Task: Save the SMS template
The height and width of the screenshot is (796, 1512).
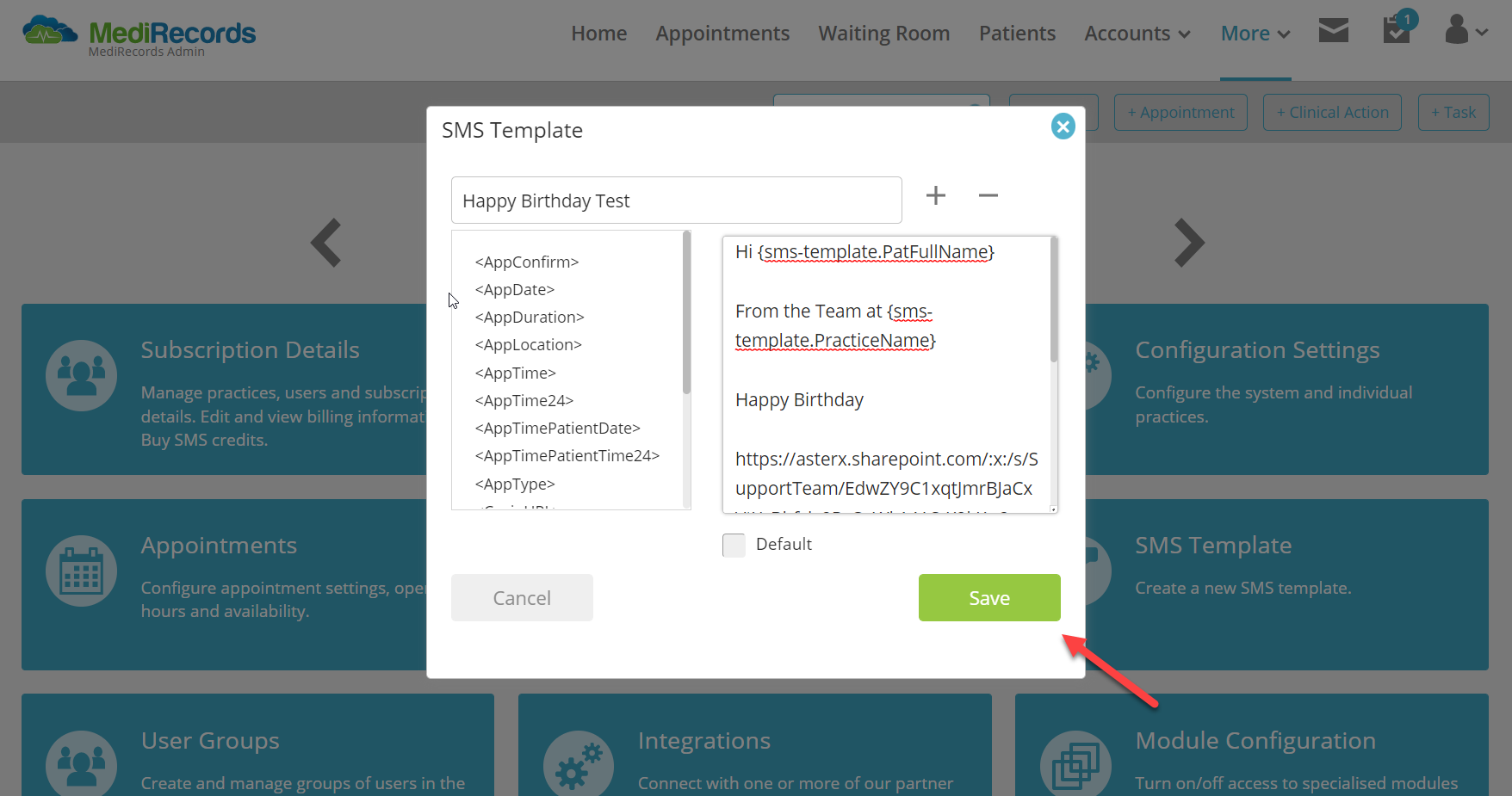Action: (989, 597)
